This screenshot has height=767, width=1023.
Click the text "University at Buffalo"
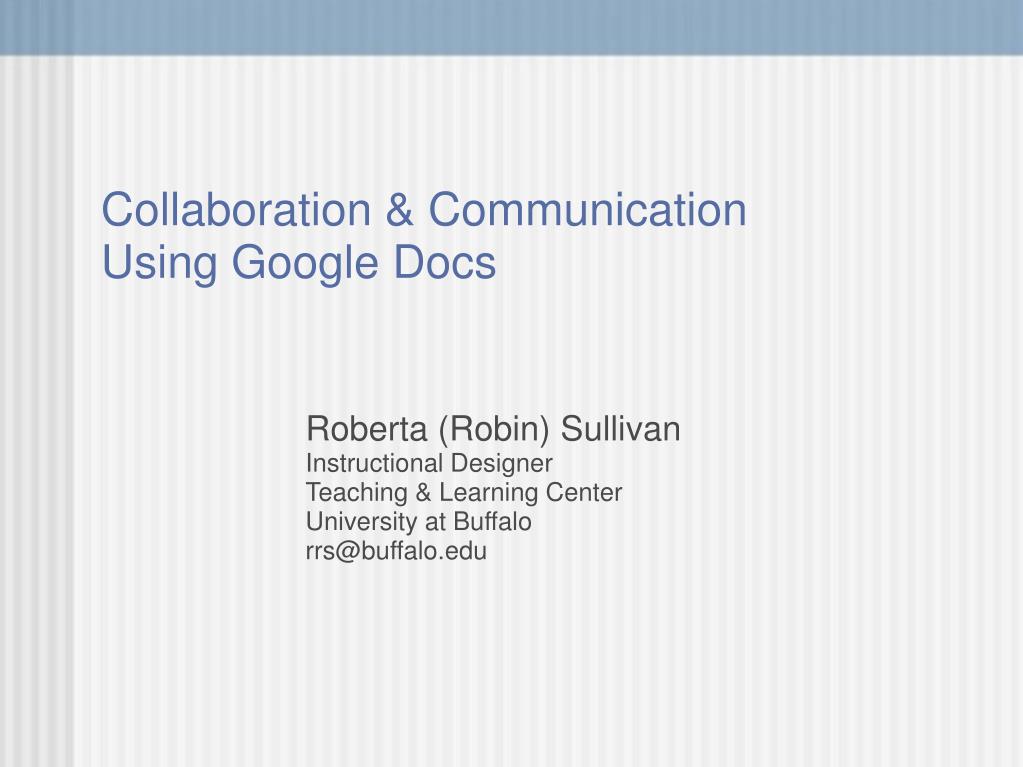(419, 522)
